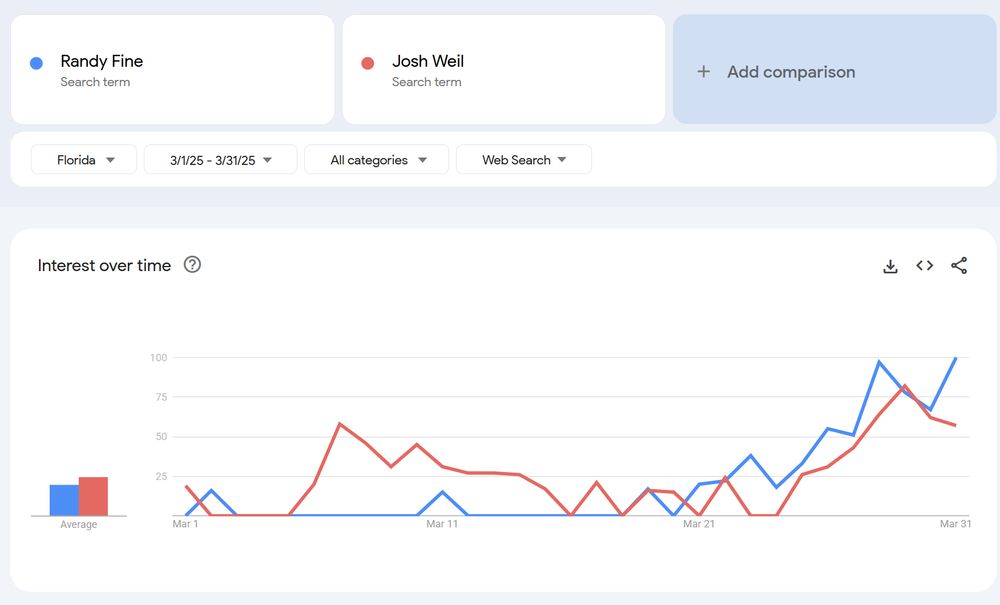This screenshot has width=1000, height=605.
Task: Open the Interest over time help icon
Action: coord(192,265)
